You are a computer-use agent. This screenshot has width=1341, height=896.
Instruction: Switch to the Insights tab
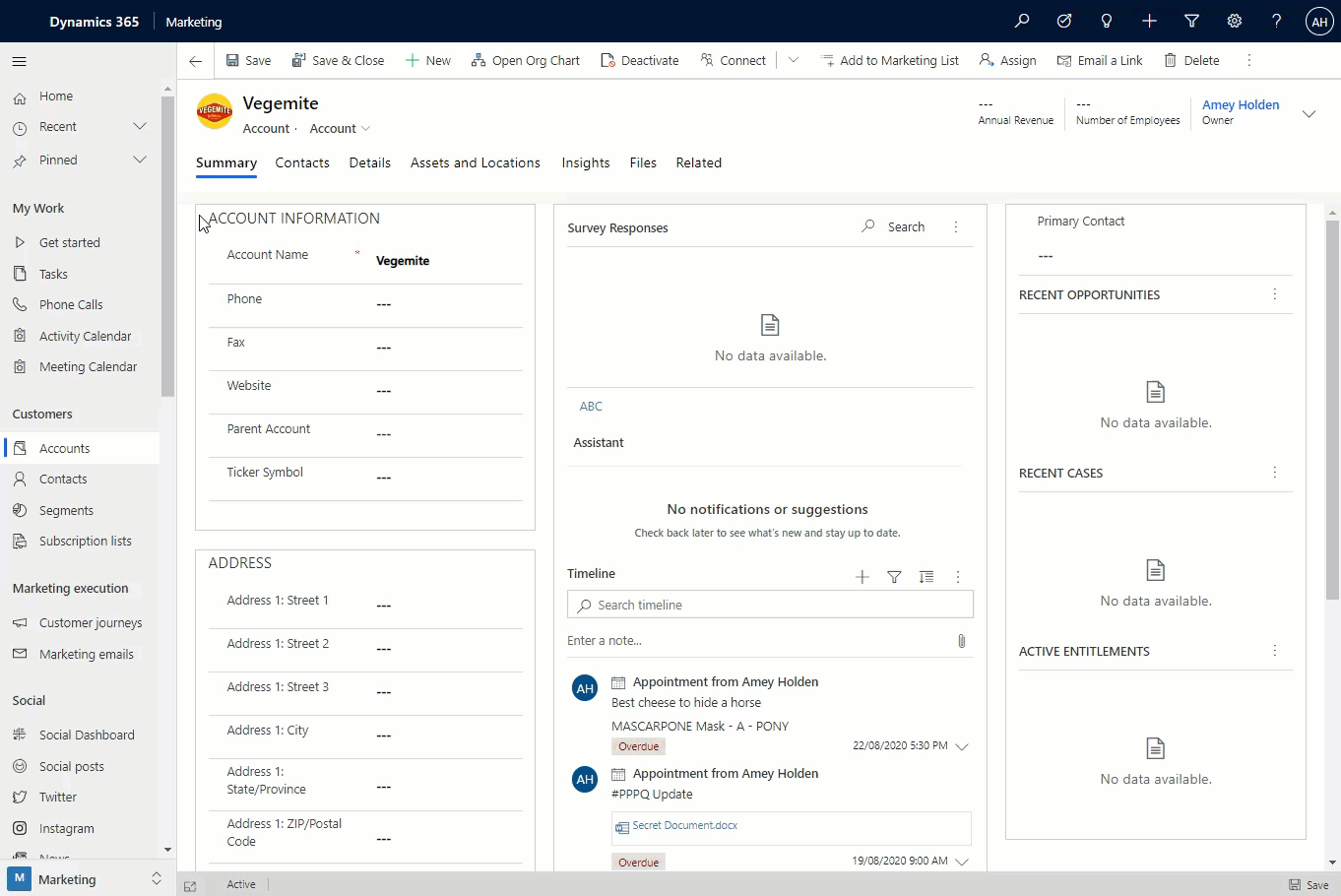click(585, 162)
